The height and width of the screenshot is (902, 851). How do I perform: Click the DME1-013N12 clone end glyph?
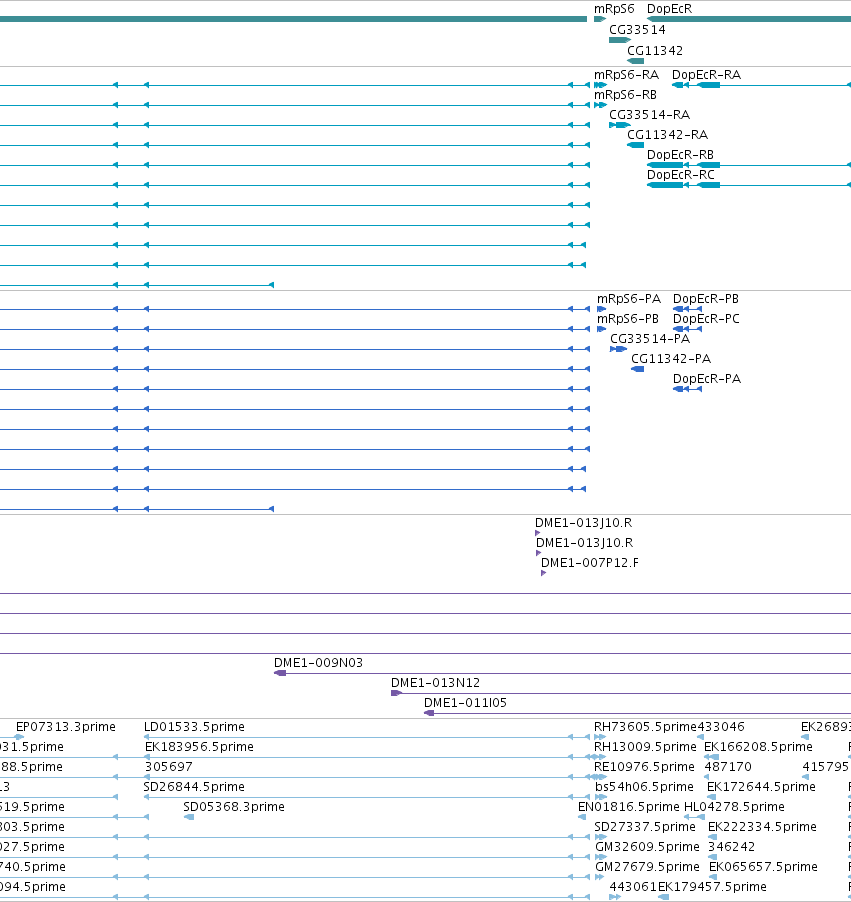pos(396,693)
